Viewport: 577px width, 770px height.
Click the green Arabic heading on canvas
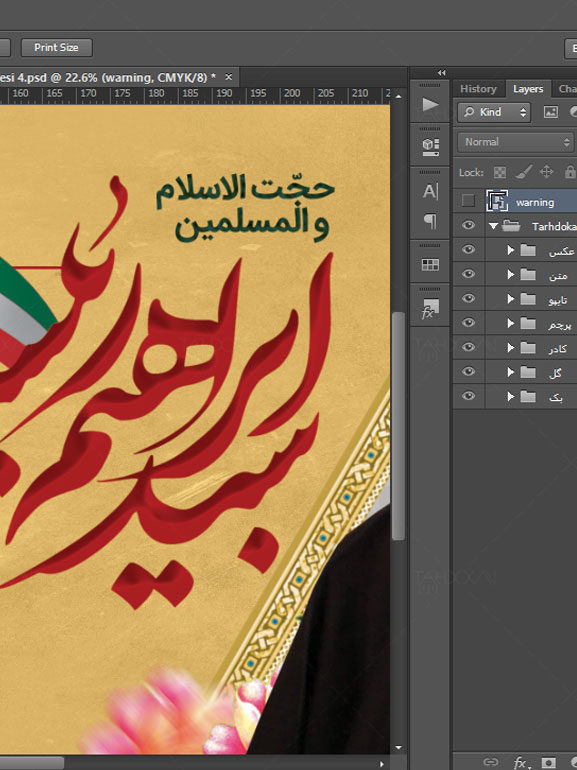[x=246, y=210]
